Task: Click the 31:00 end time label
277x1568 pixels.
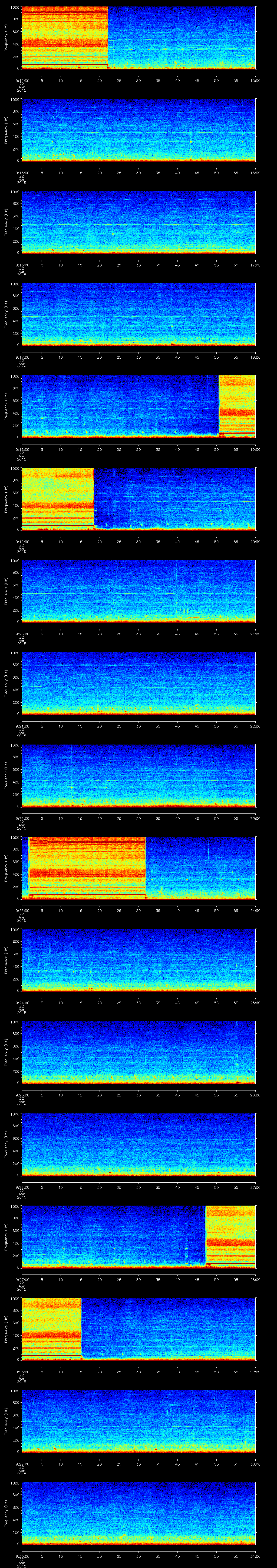Action: (255, 1556)
